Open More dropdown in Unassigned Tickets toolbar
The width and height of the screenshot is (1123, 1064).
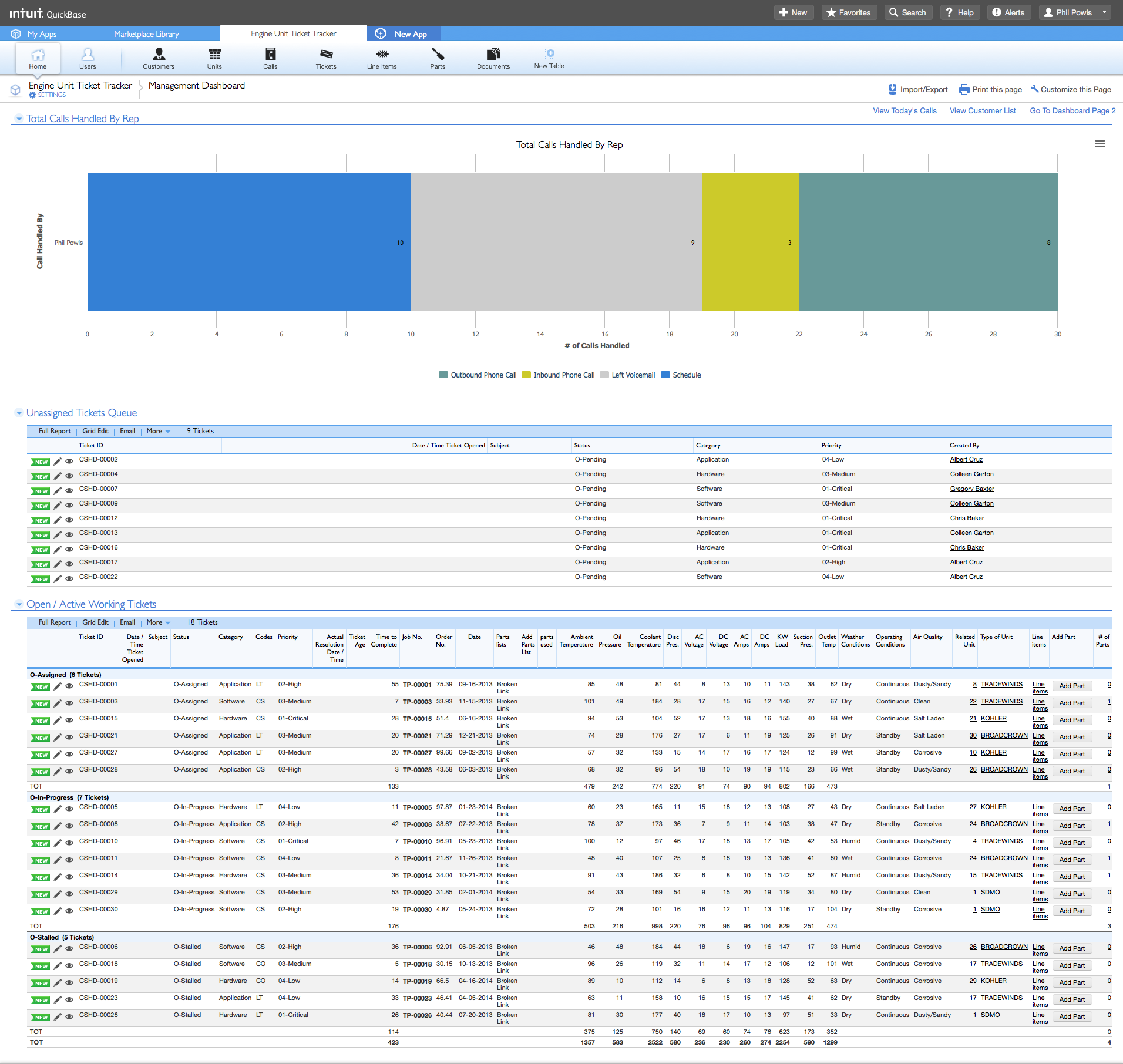pyautogui.click(x=158, y=431)
